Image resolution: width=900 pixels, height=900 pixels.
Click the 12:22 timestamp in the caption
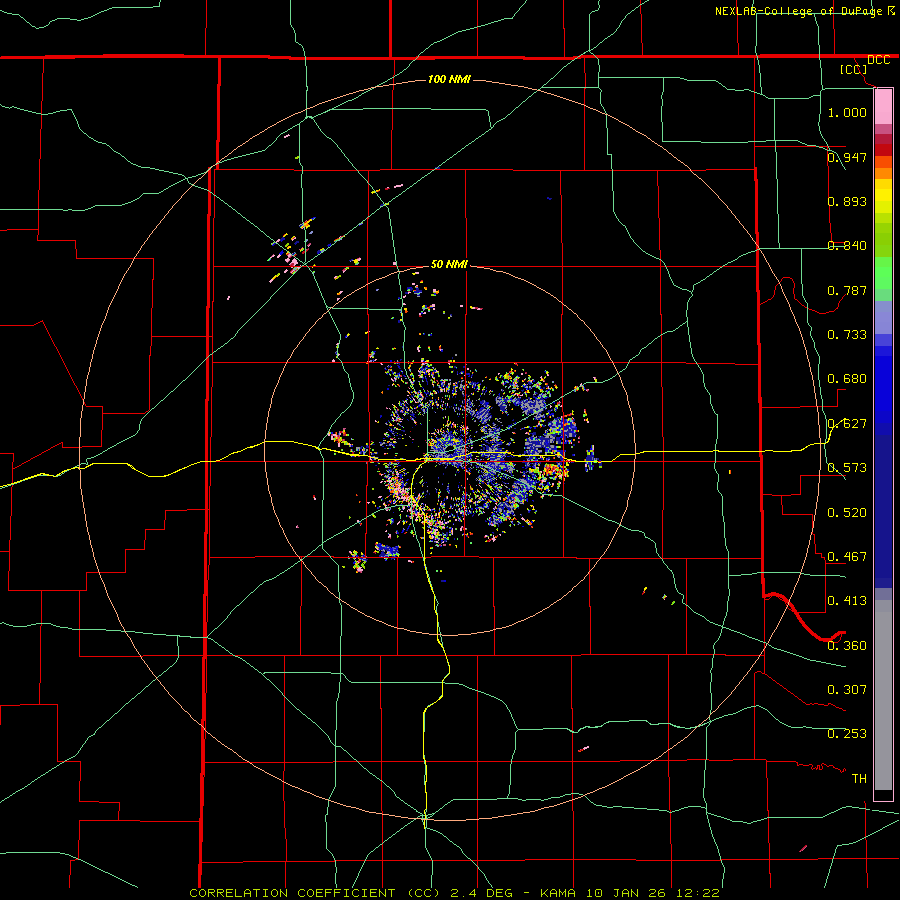tap(697, 893)
